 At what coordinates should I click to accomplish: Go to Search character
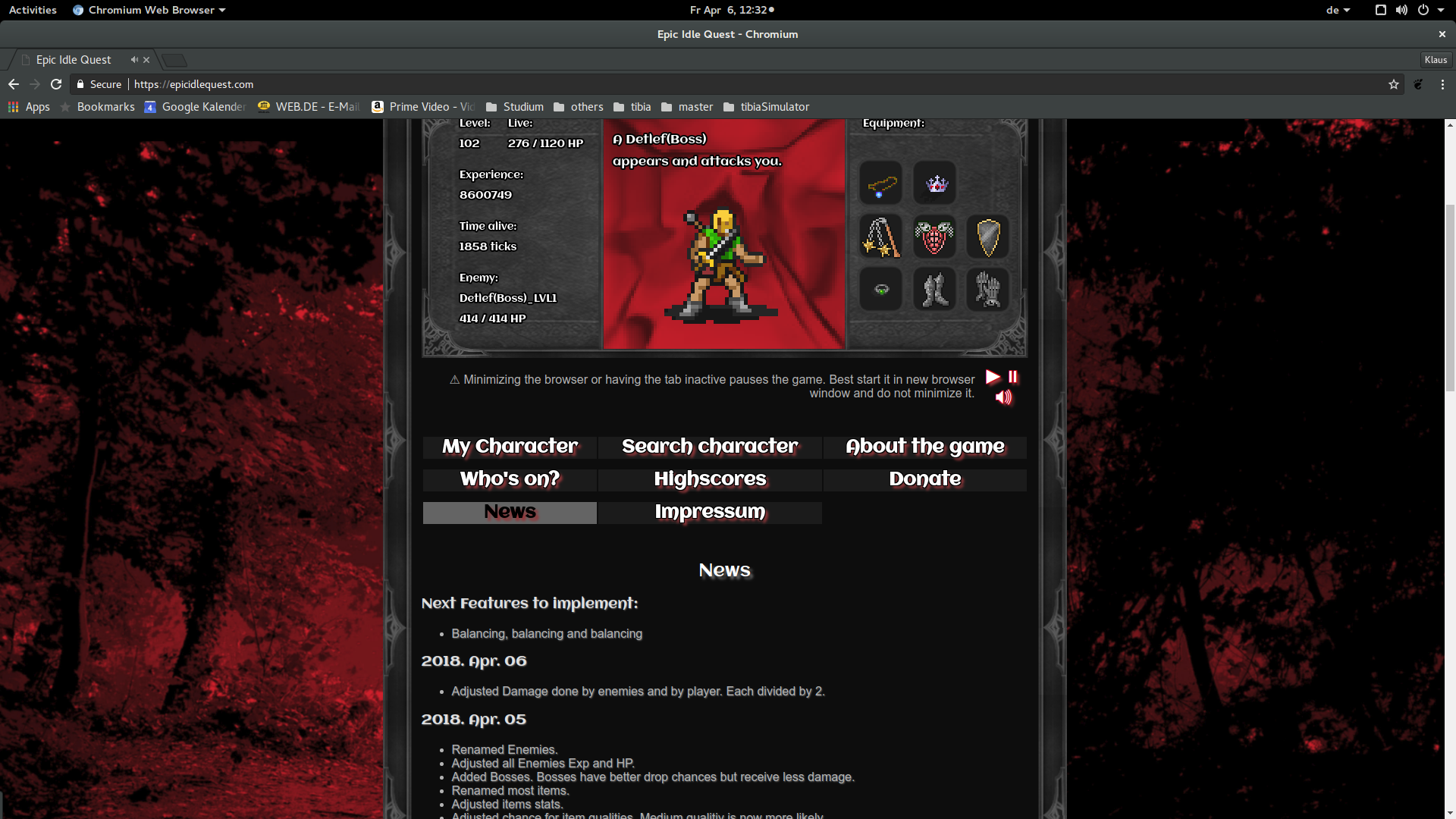click(709, 447)
